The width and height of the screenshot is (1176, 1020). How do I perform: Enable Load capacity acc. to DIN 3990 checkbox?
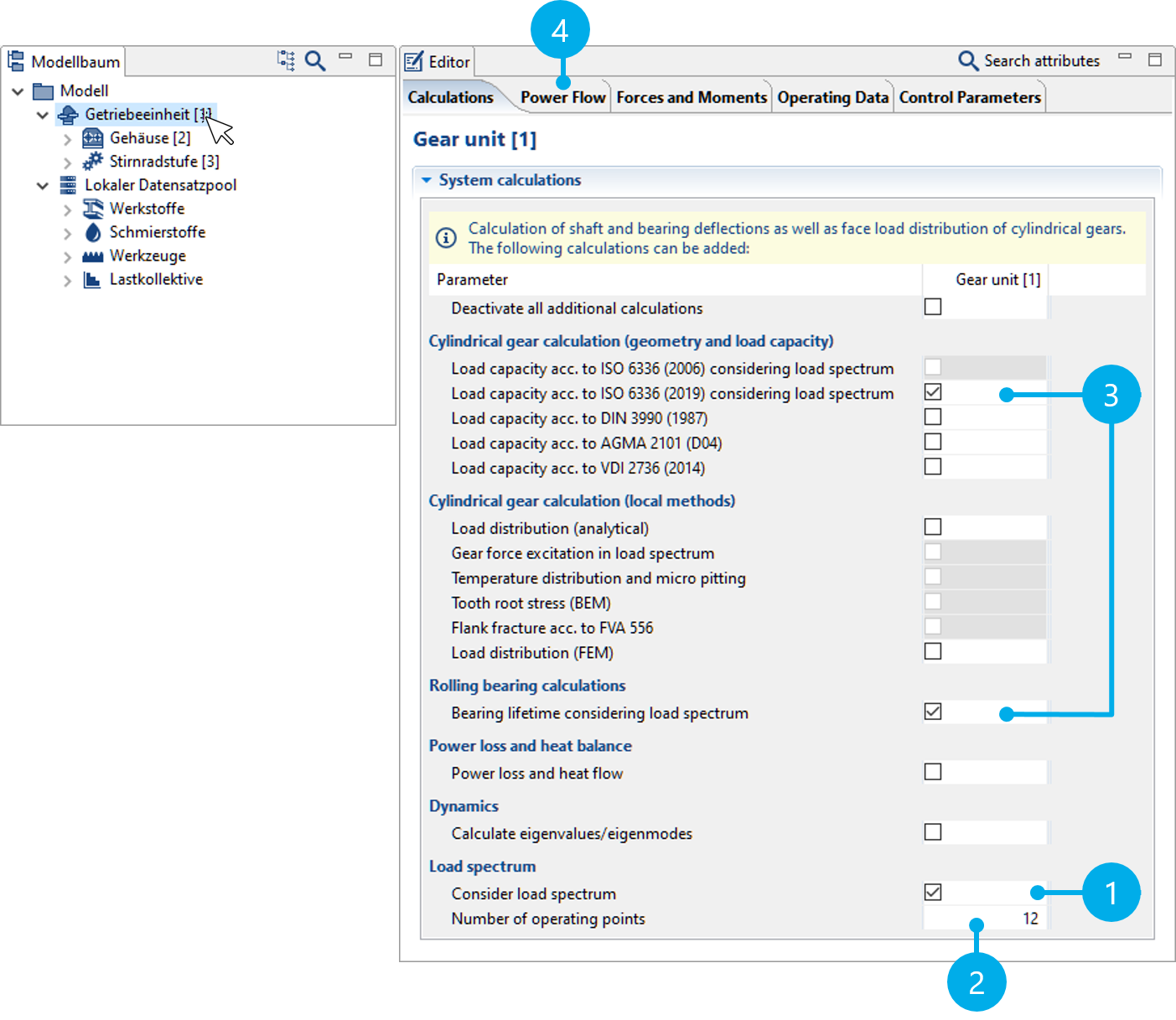[x=933, y=417]
